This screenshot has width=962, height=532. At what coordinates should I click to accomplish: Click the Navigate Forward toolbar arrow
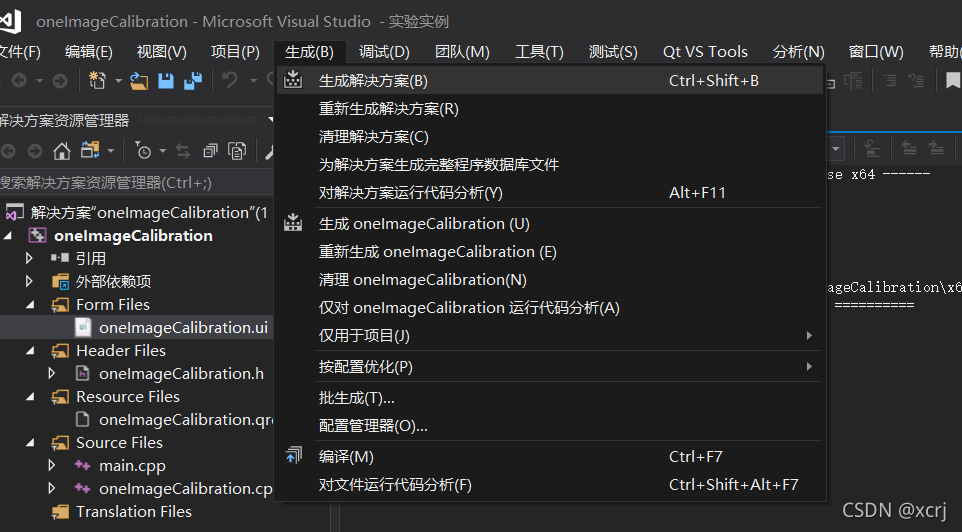coord(60,80)
